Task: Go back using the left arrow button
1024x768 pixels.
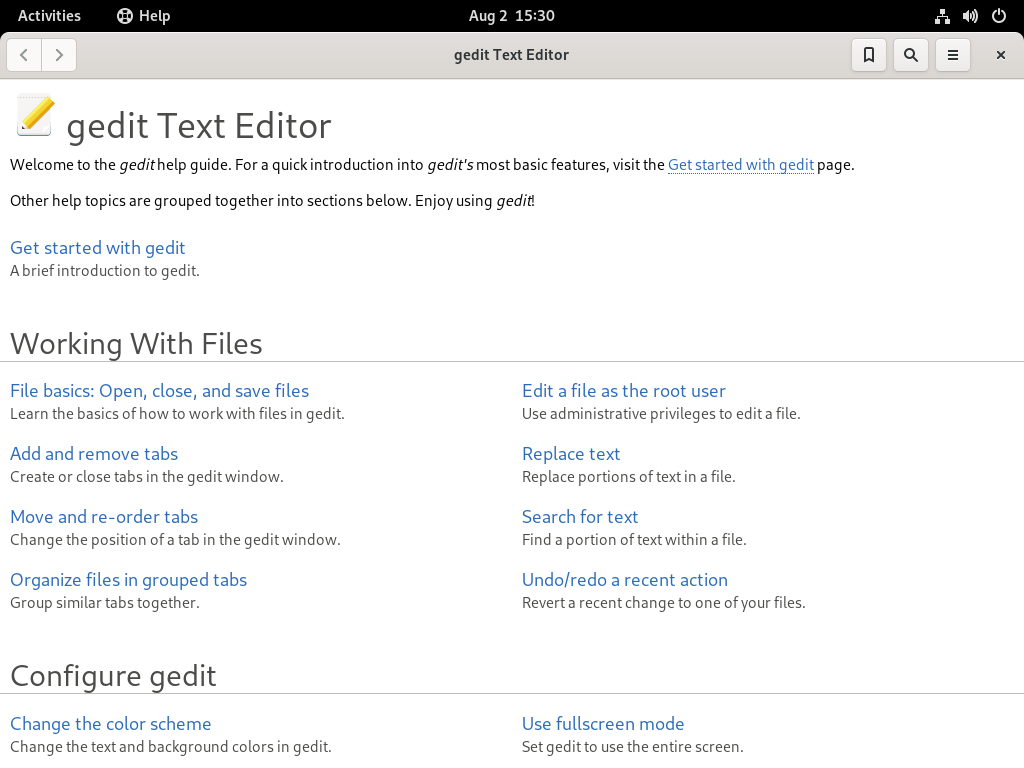Action: [x=24, y=55]
